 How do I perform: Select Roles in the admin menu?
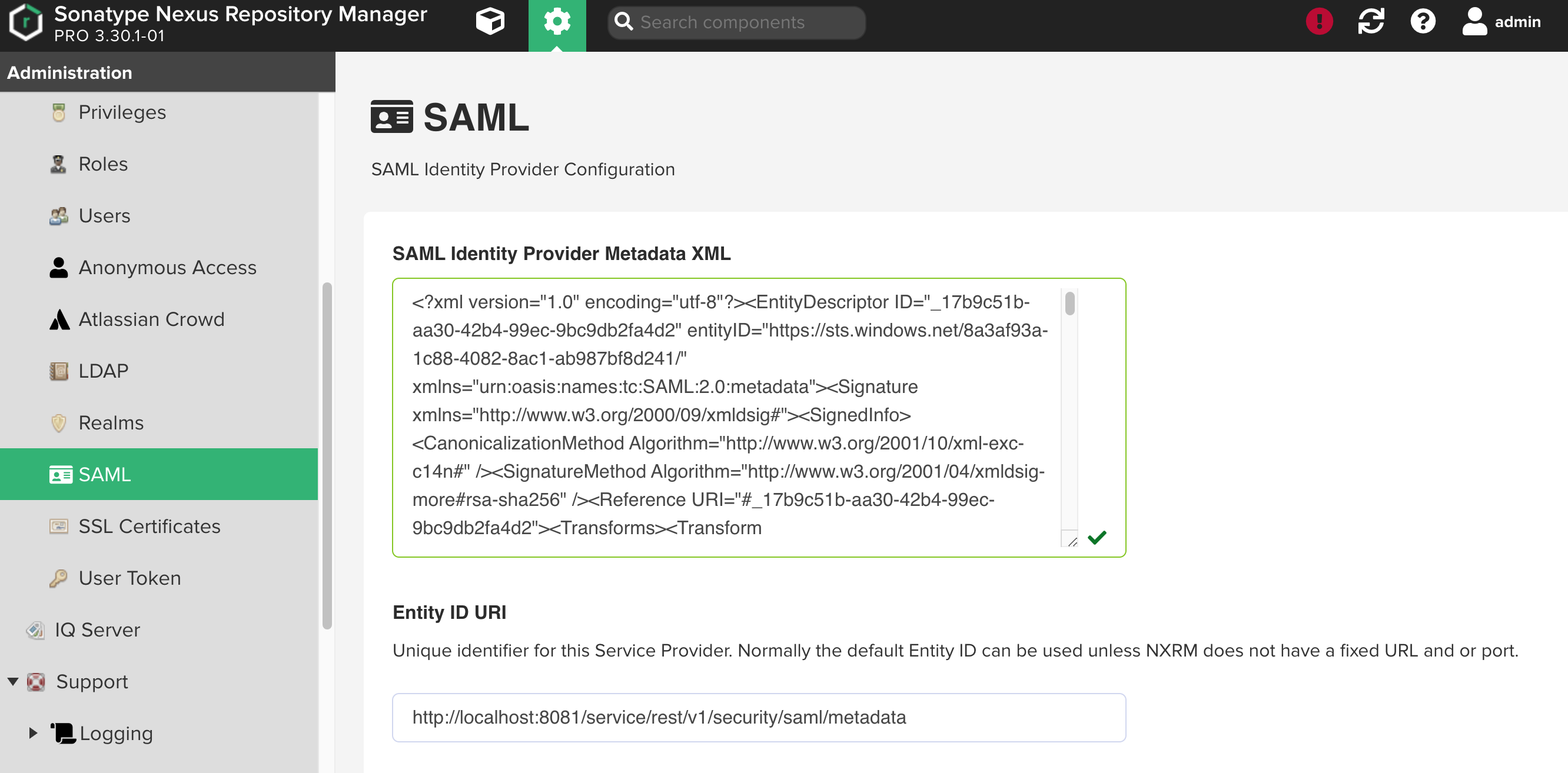tap(103, 164)
